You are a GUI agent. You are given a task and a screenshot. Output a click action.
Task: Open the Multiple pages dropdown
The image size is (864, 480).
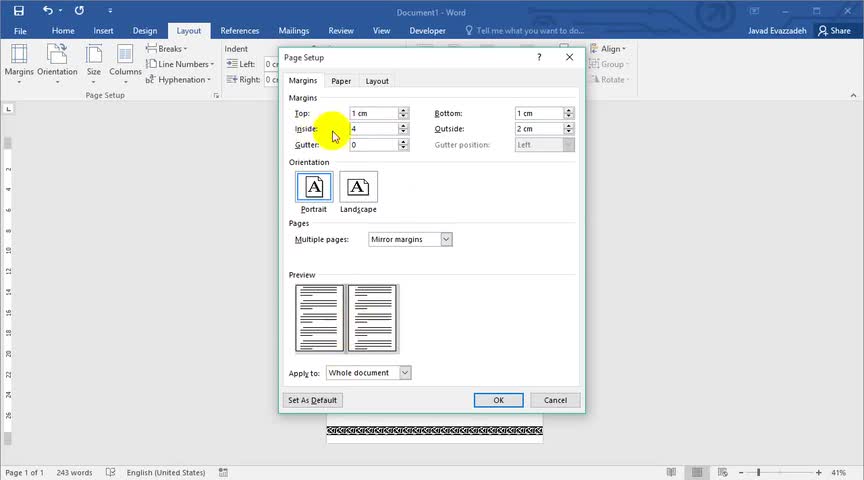410,239
